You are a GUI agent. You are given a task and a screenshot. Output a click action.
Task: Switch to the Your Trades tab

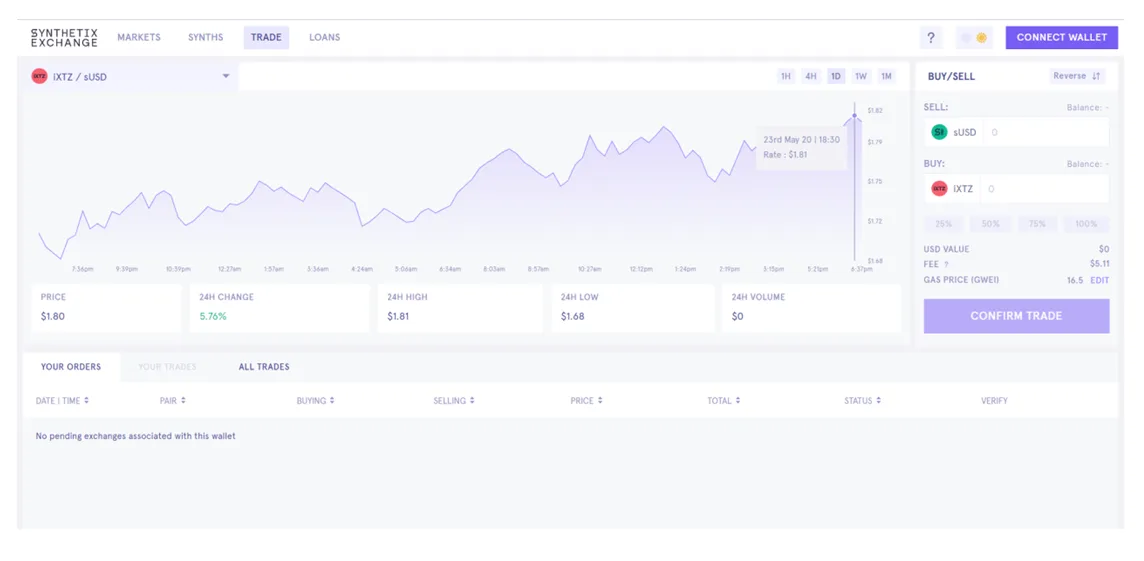[167, 367]
